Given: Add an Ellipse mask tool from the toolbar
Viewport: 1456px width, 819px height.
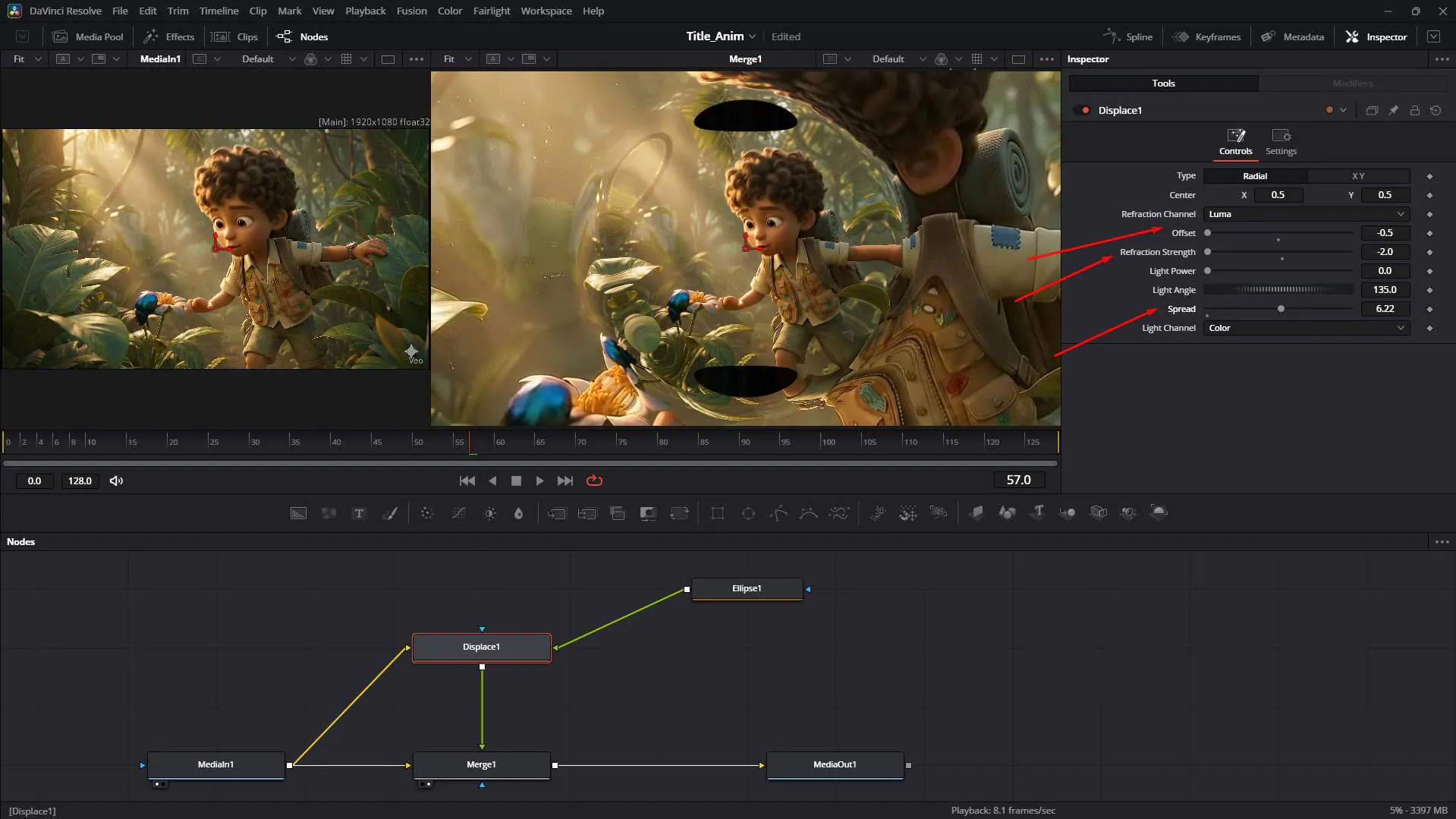Looking at the screenshot, I should [x=748, y=514].
